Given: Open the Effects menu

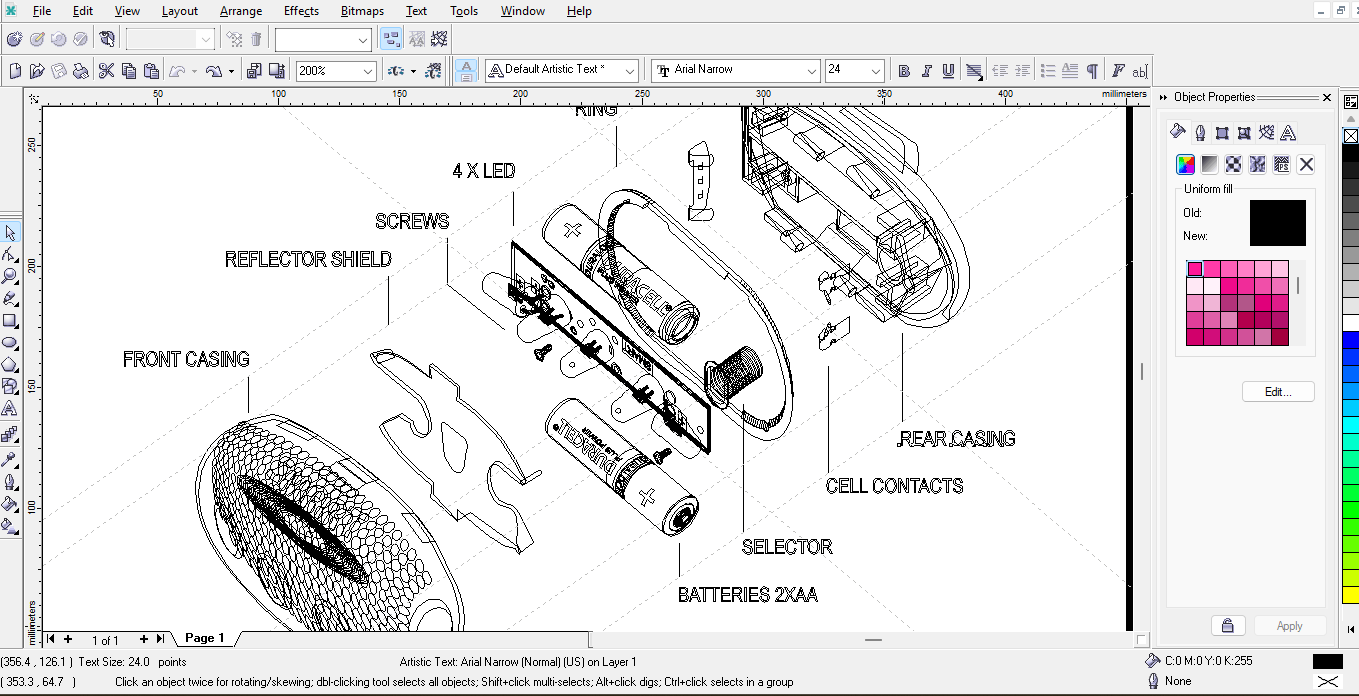Looking at the screenshot, I should tap(301, 11).
